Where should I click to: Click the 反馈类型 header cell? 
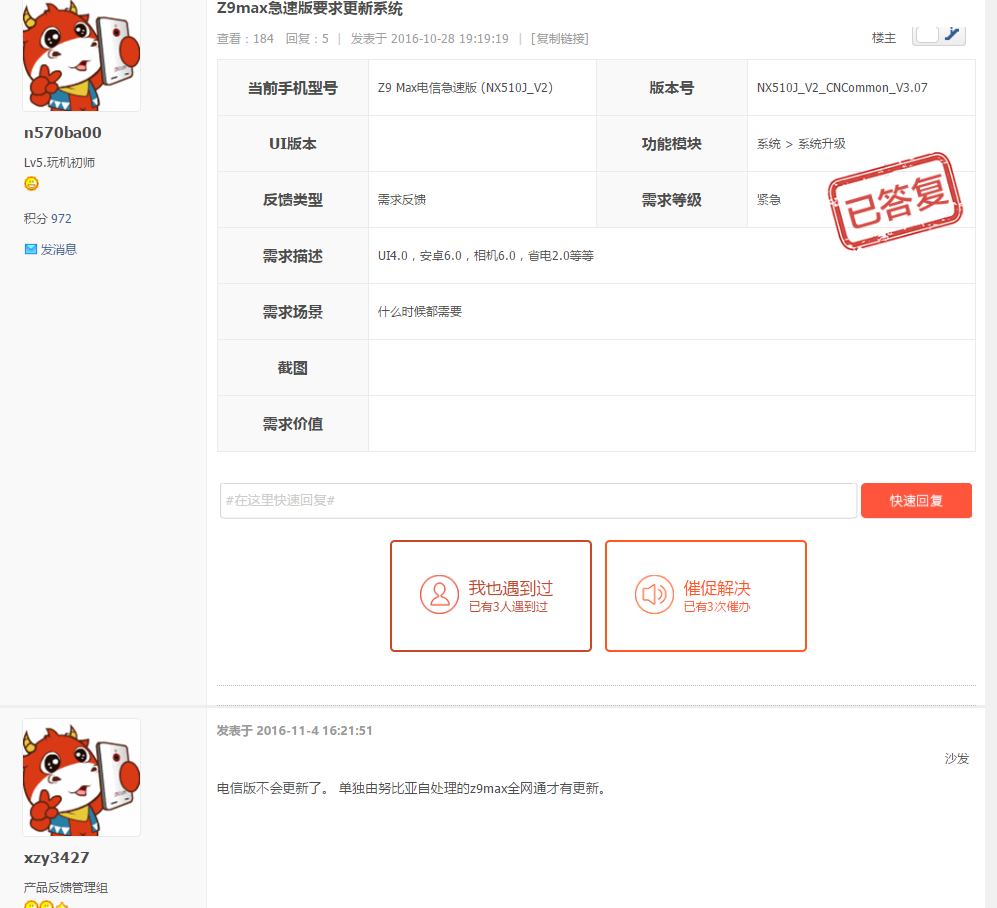pyautogui.click(x=292, y=200)
